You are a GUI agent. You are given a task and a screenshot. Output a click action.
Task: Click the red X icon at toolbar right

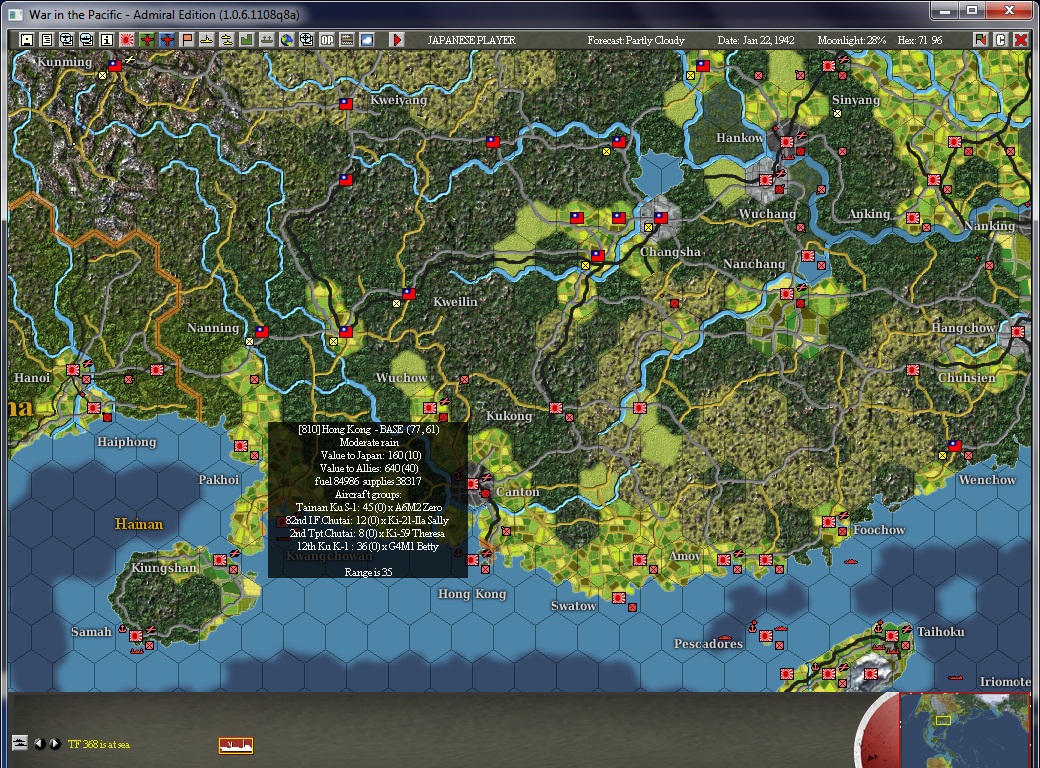tap(1021, 40)
